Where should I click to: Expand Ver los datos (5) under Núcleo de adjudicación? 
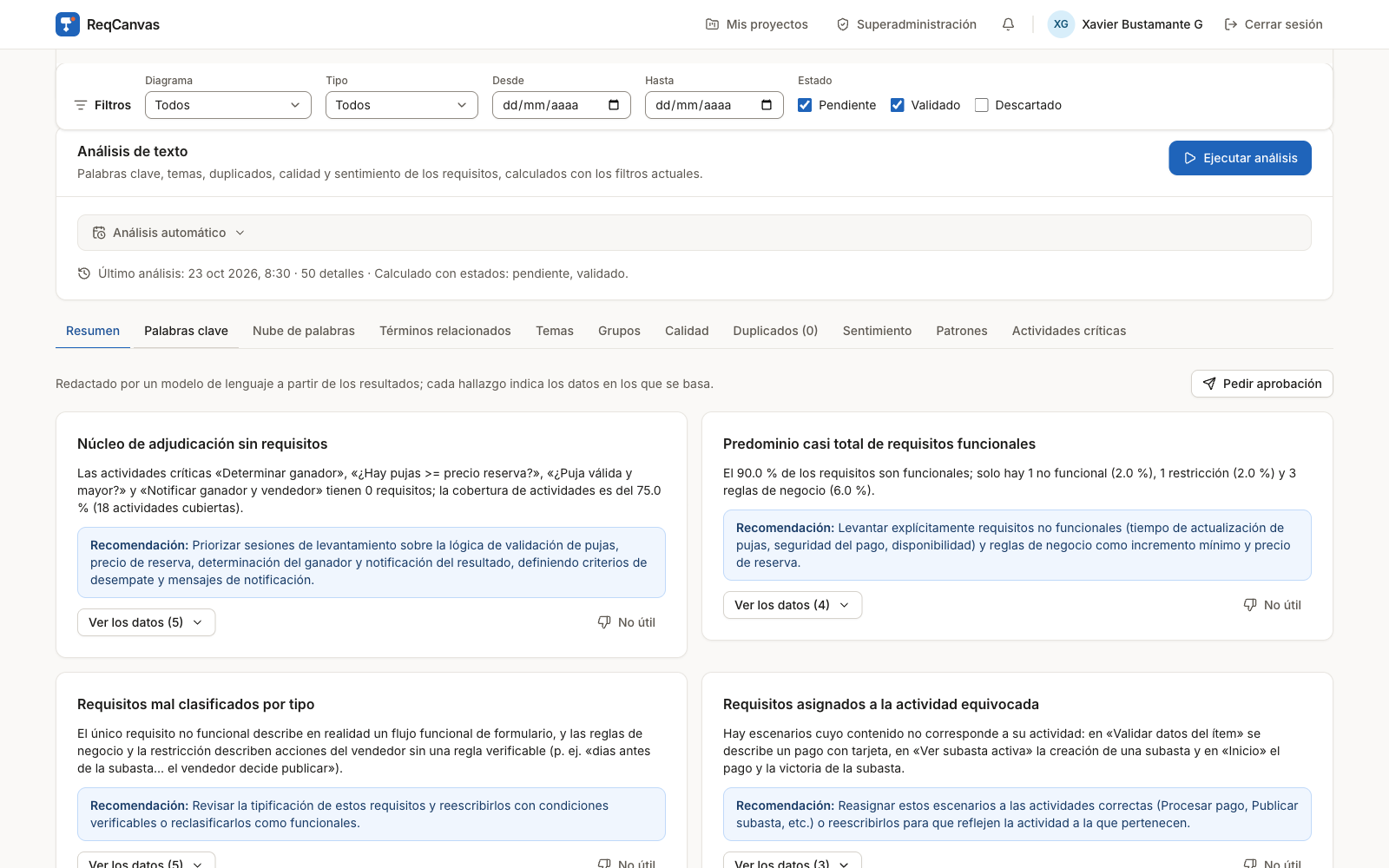pos(146,622)
